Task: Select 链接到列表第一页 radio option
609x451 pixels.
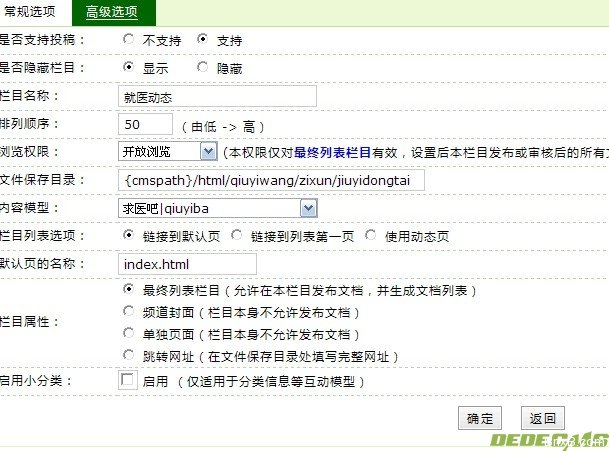Action: [236, 236]
